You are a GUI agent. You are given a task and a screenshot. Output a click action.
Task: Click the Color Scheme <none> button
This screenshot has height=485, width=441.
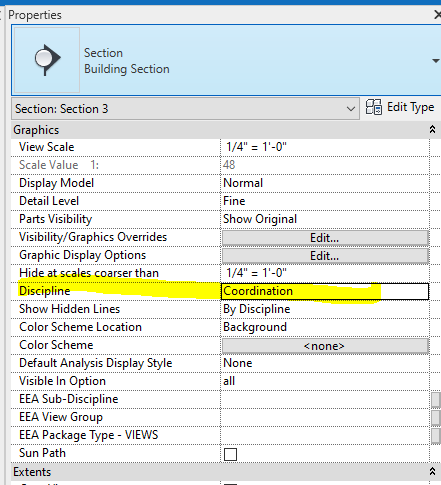click(x=325, y=346)
